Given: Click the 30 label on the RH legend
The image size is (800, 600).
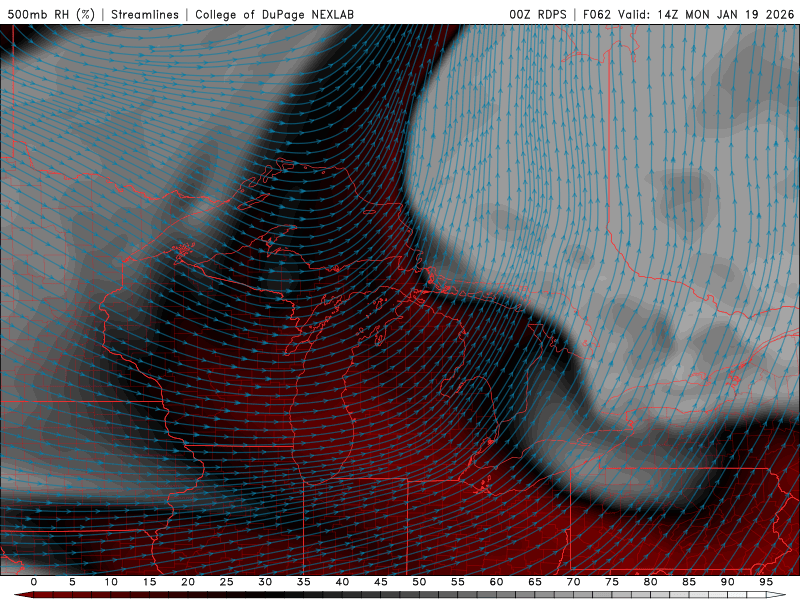Looking at the screenshot, I should (x=265, y=582).
